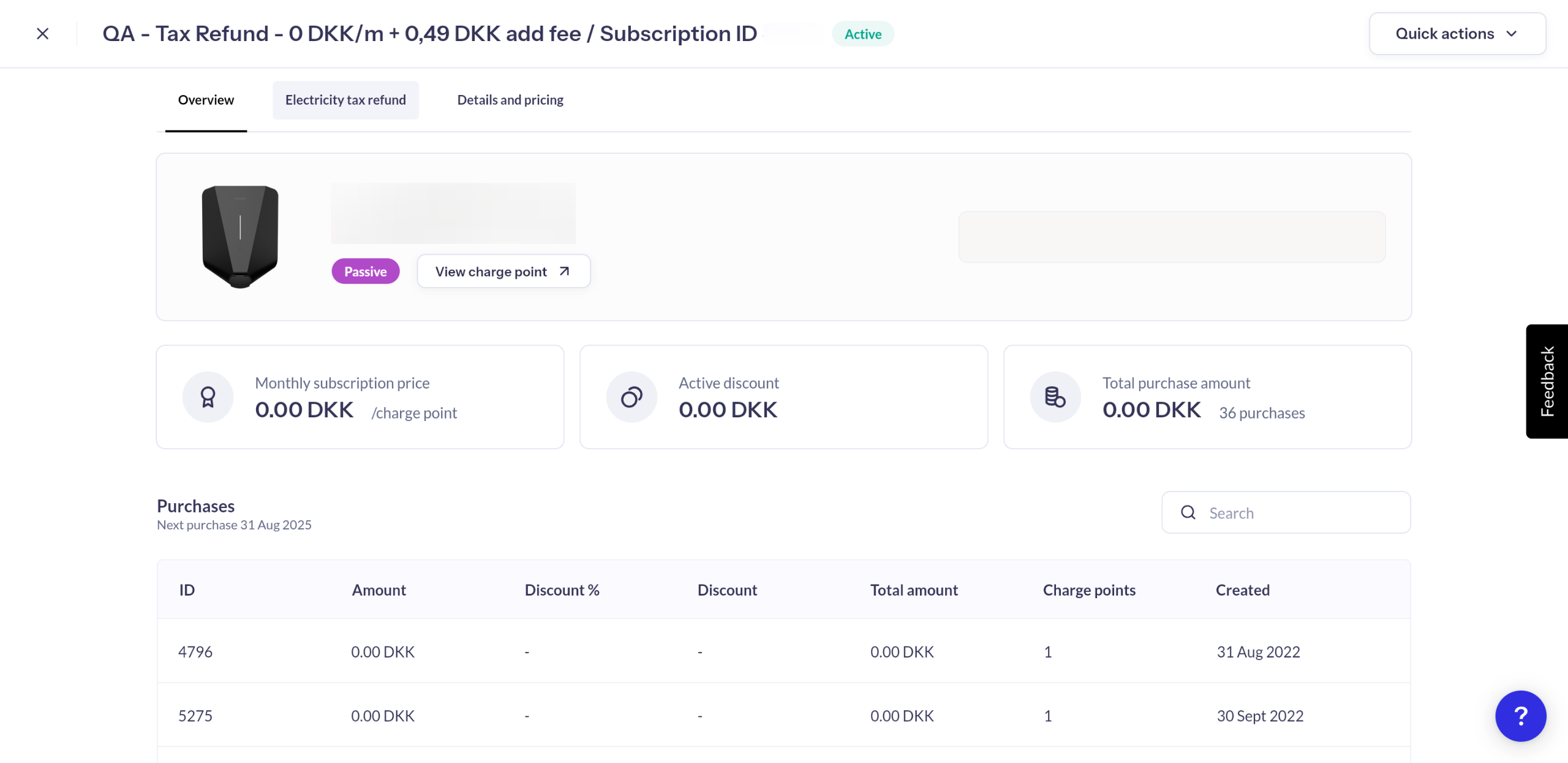
Task: Click the Active discount coins icon
Action: (x=631, y=397)
